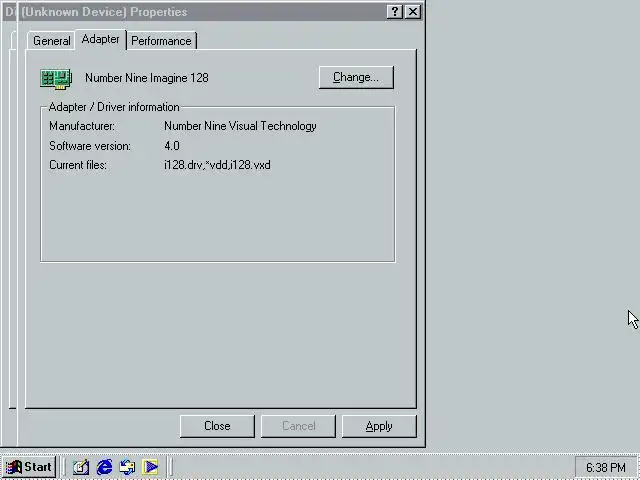Screen dimensions: 640x480
Task: Click the display adapter card icon
Action: [56, 79]
